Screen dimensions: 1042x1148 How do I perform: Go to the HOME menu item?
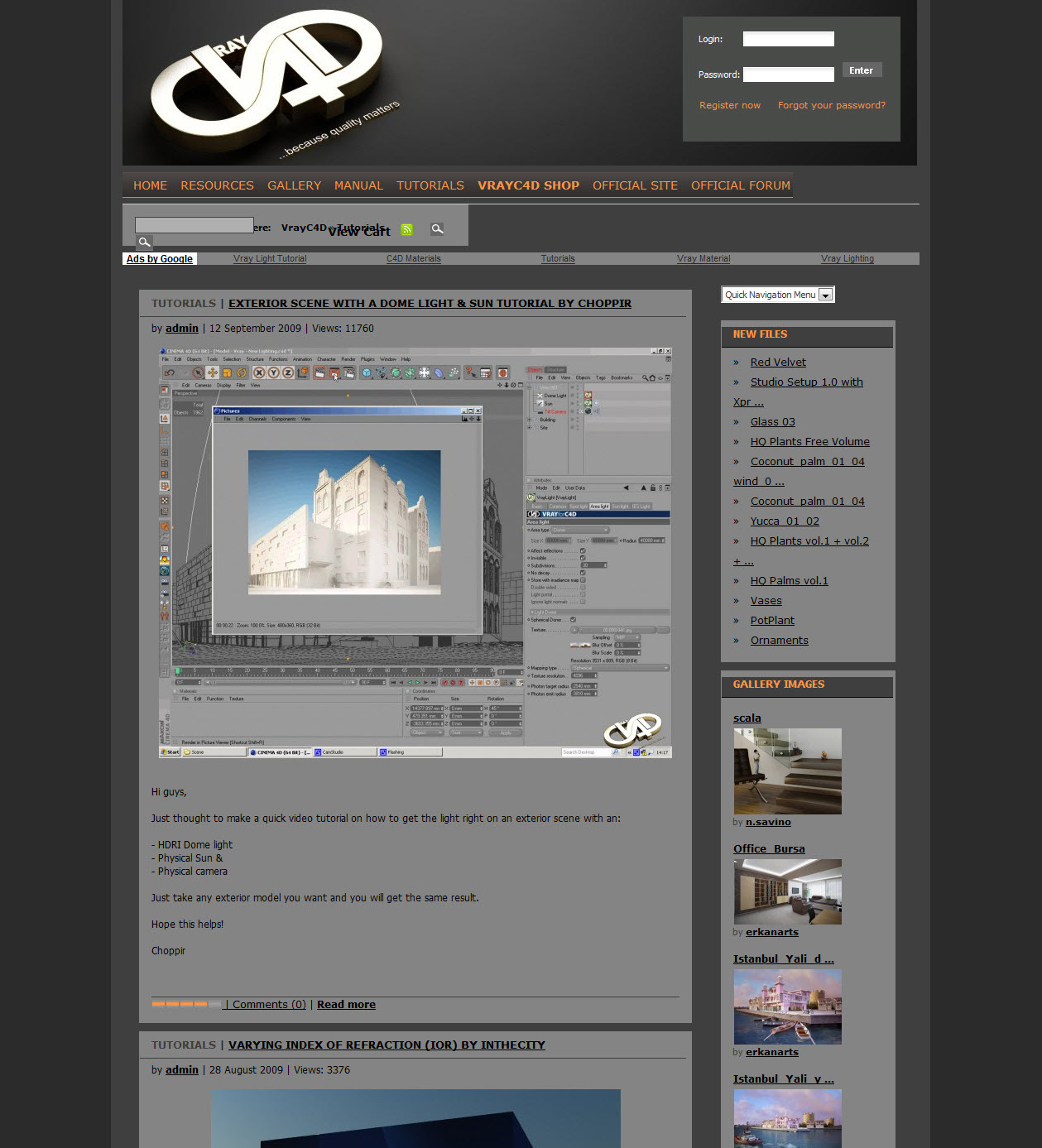(x=151, y=185)
